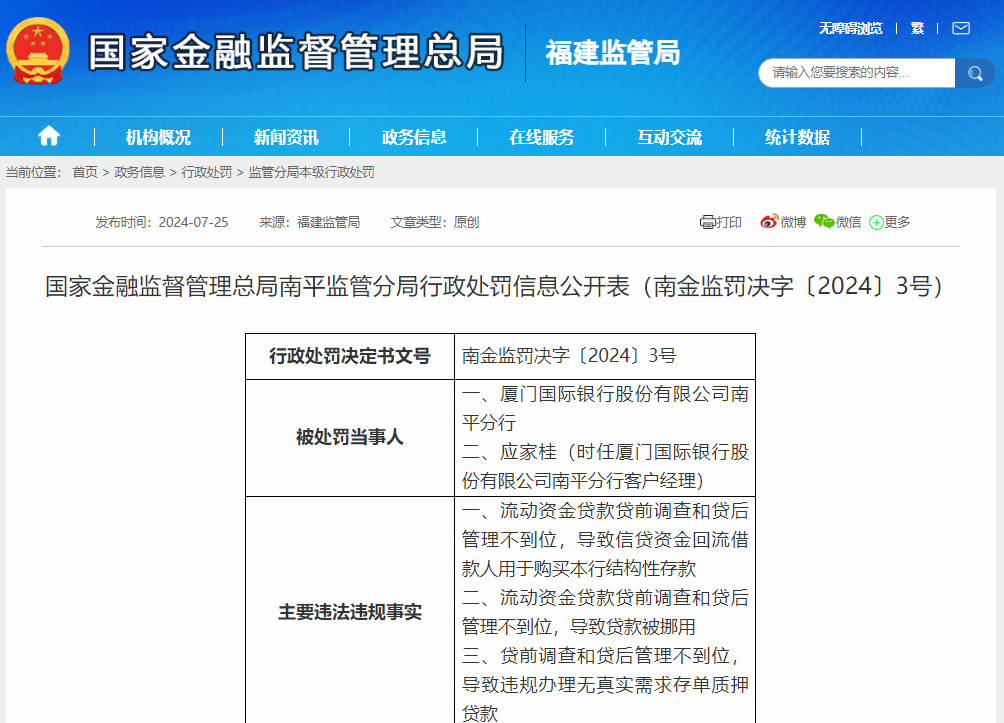
Task: Click the 文章类型：原创 text
Action: click(435, 222)
